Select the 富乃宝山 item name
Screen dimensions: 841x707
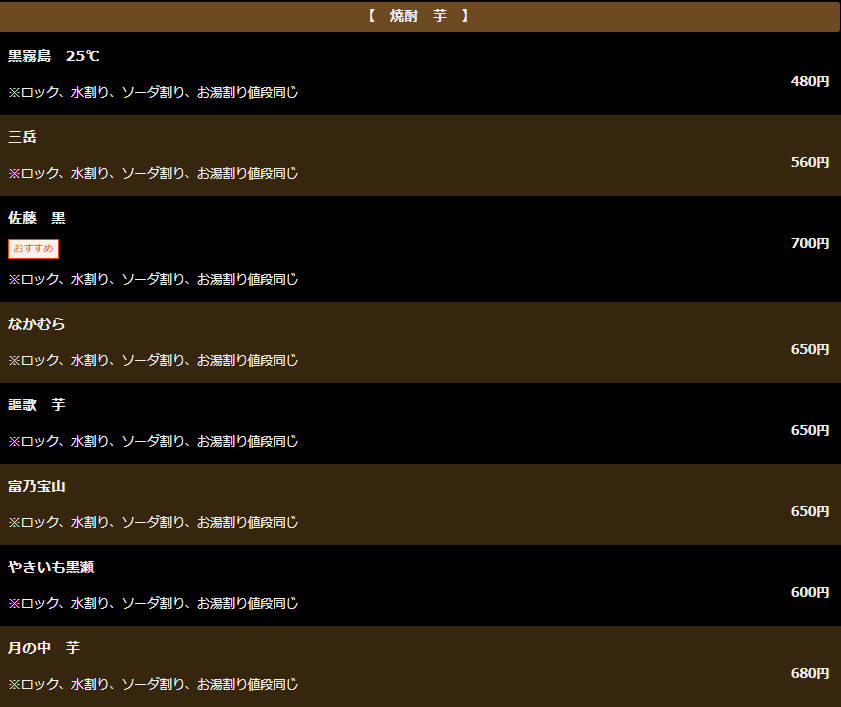[x=36, y=486]
